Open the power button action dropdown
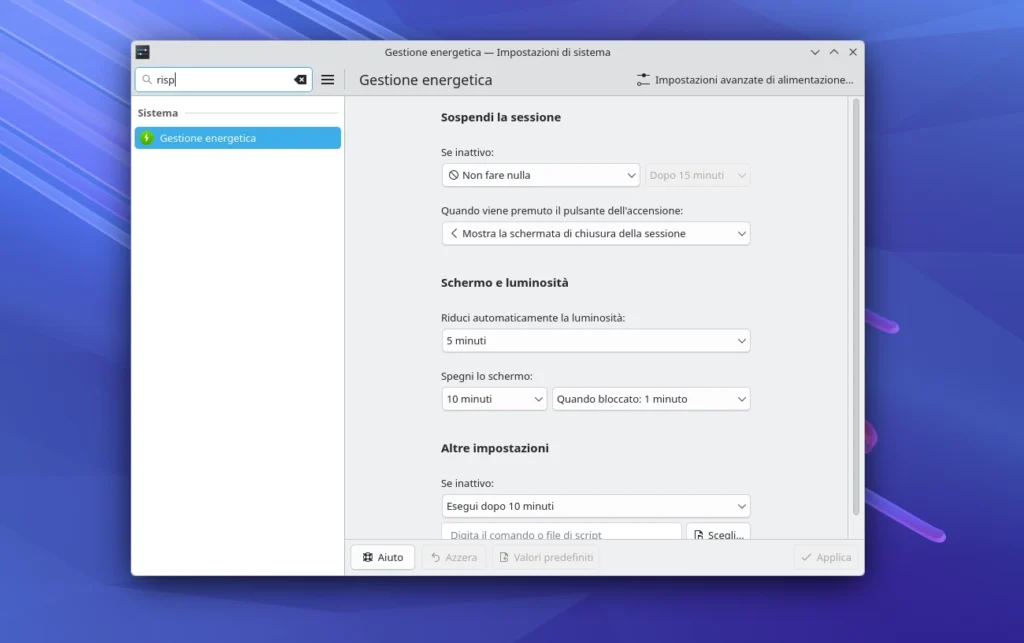 [595, 233]
